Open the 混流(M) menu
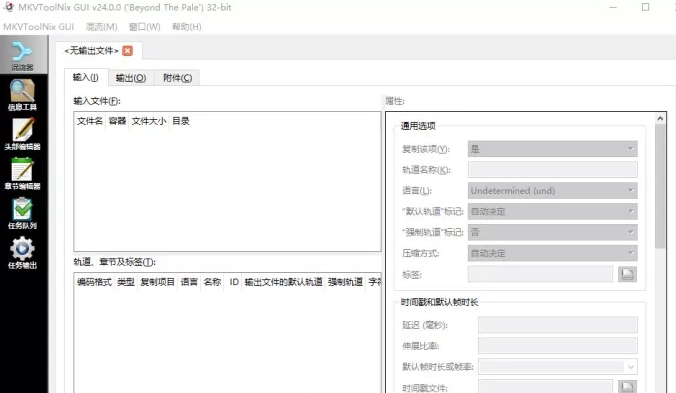The height and width of the screenshot is (393, 676). click(x=101, y=27)
